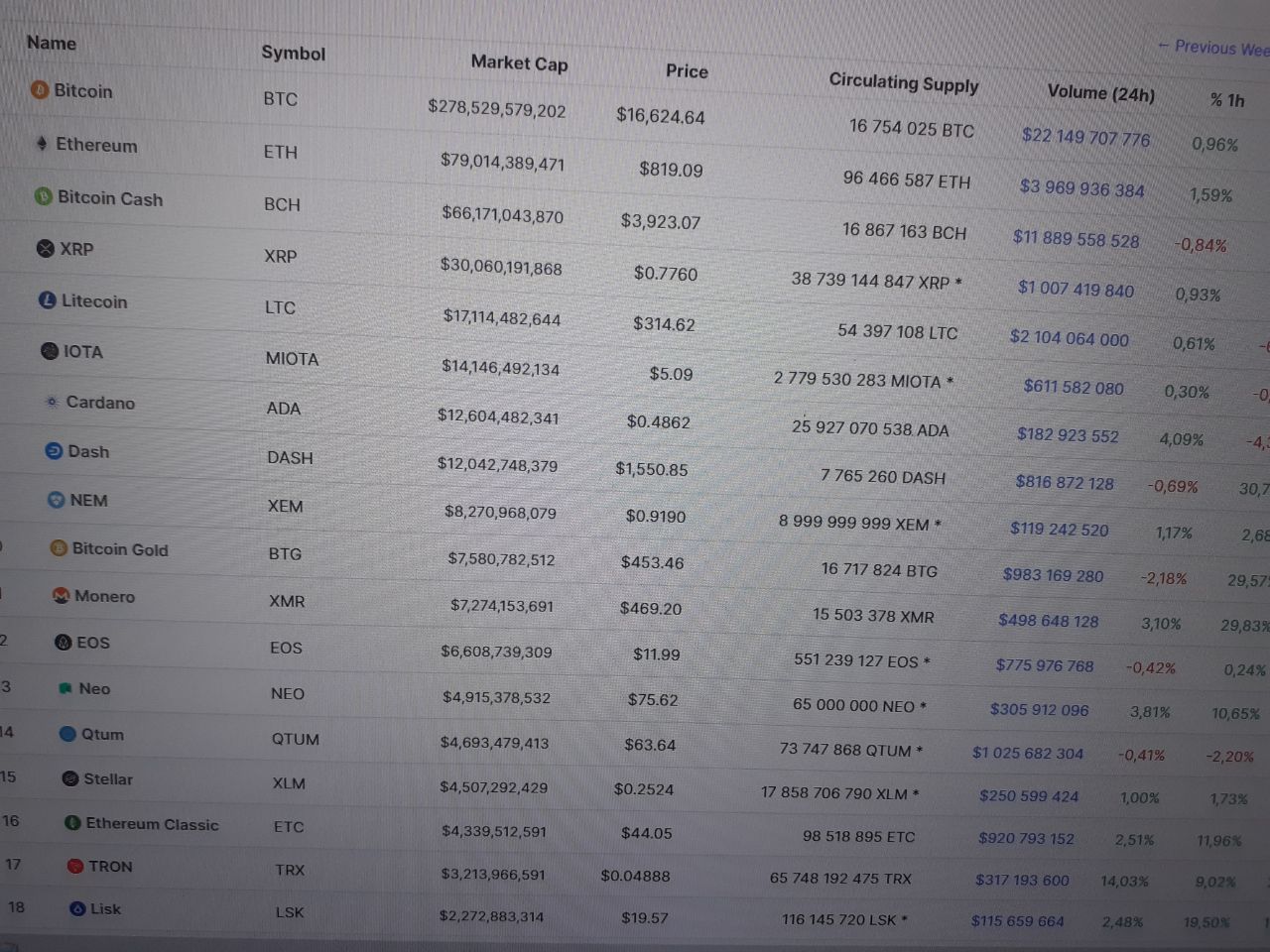This screenshot has width=1270, height=952.
Task: Click the Bitcoin coin icon
Action: [x=40, y=90]
